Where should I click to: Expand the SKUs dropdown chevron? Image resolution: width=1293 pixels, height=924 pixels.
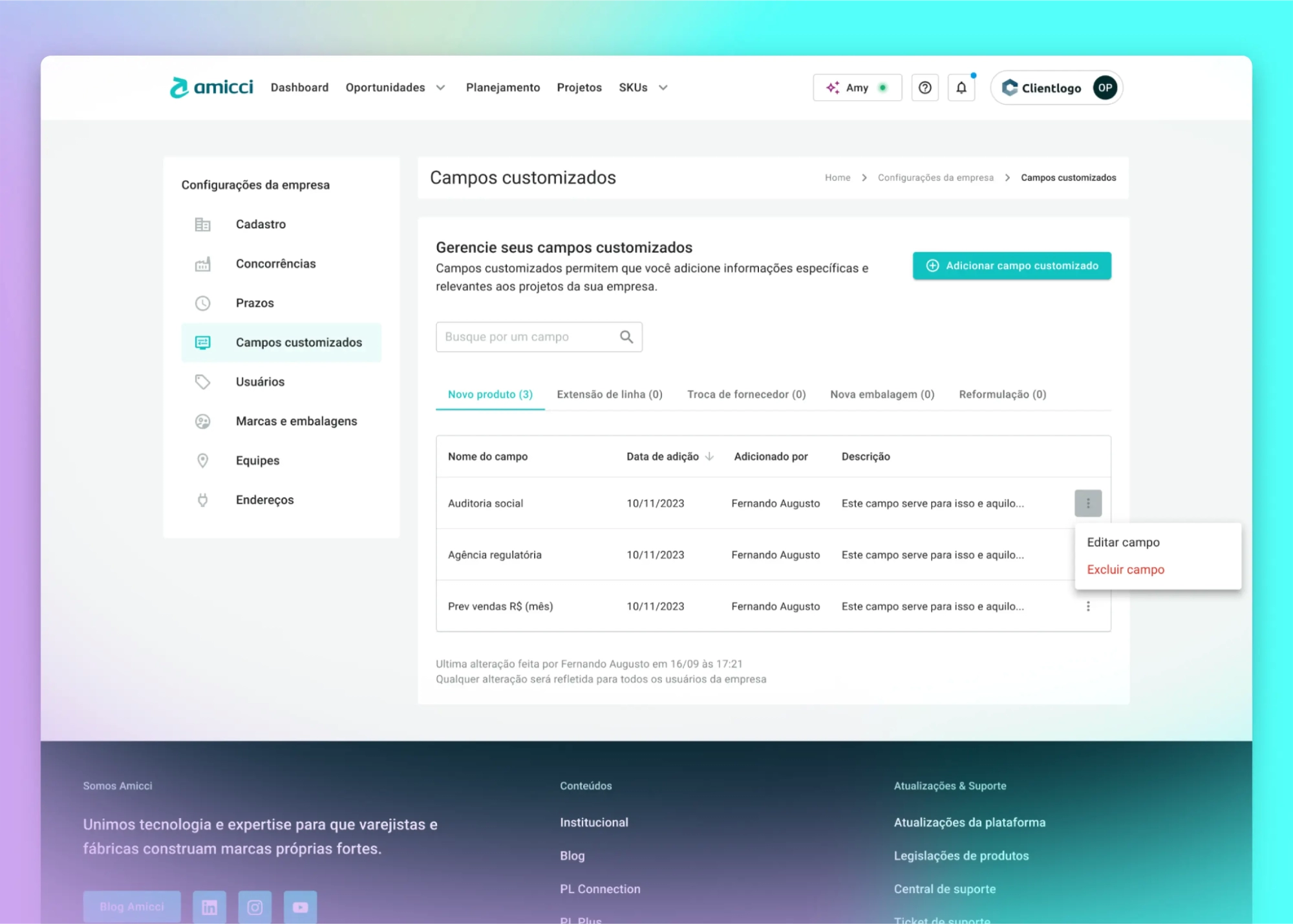click(663, 88)
